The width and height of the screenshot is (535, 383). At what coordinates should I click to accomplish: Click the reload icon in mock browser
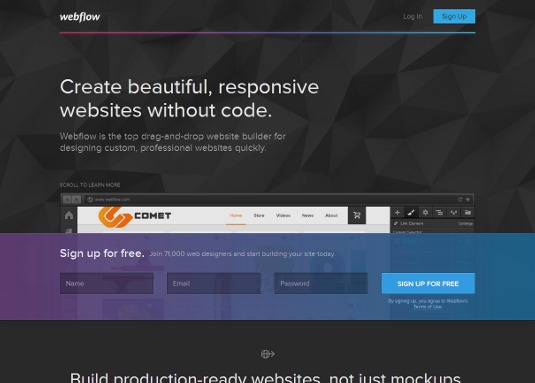[x=460, y=199]
